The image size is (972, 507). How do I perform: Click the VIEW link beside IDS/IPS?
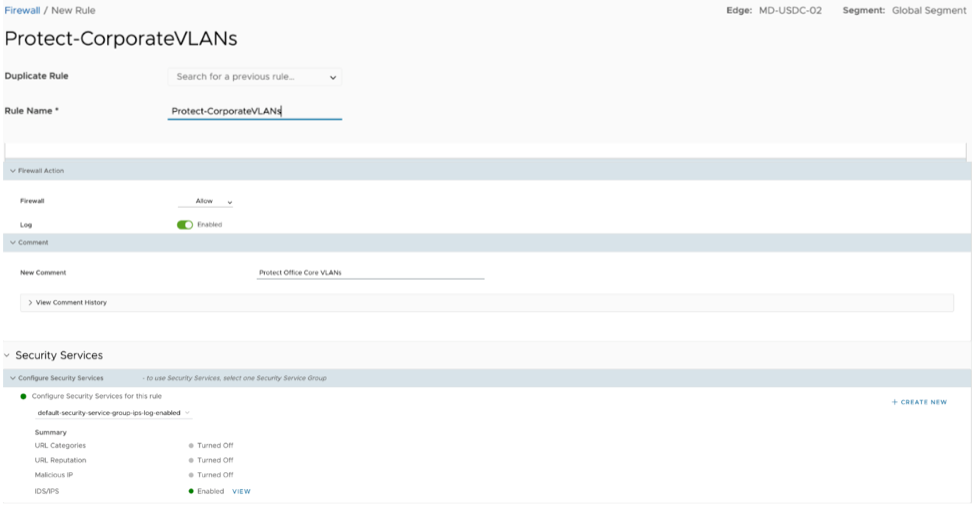[x=241, y=491]
